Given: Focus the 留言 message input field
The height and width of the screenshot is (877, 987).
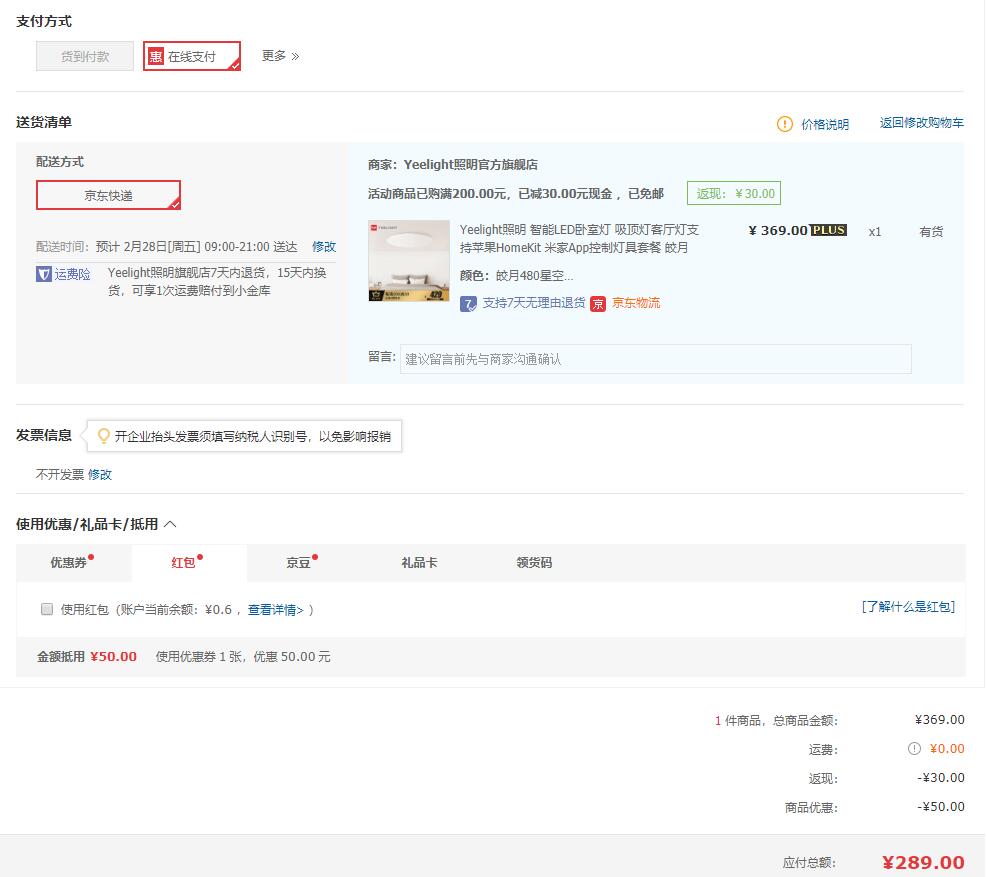Looking at the screenshot, I should coord(655,359).
